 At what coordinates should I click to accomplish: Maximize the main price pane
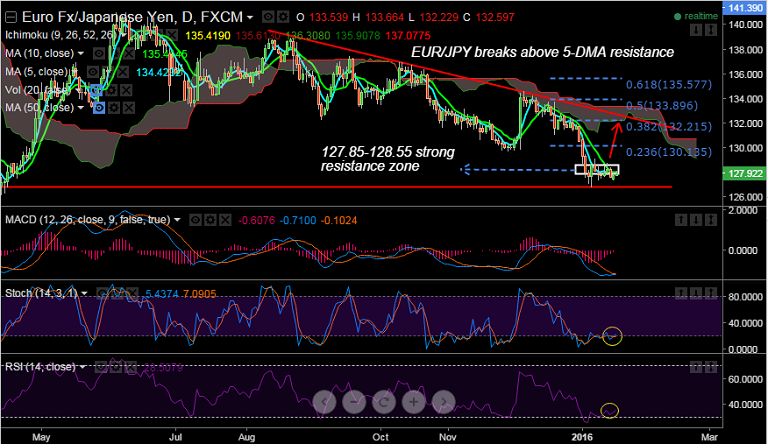point(711,30)
